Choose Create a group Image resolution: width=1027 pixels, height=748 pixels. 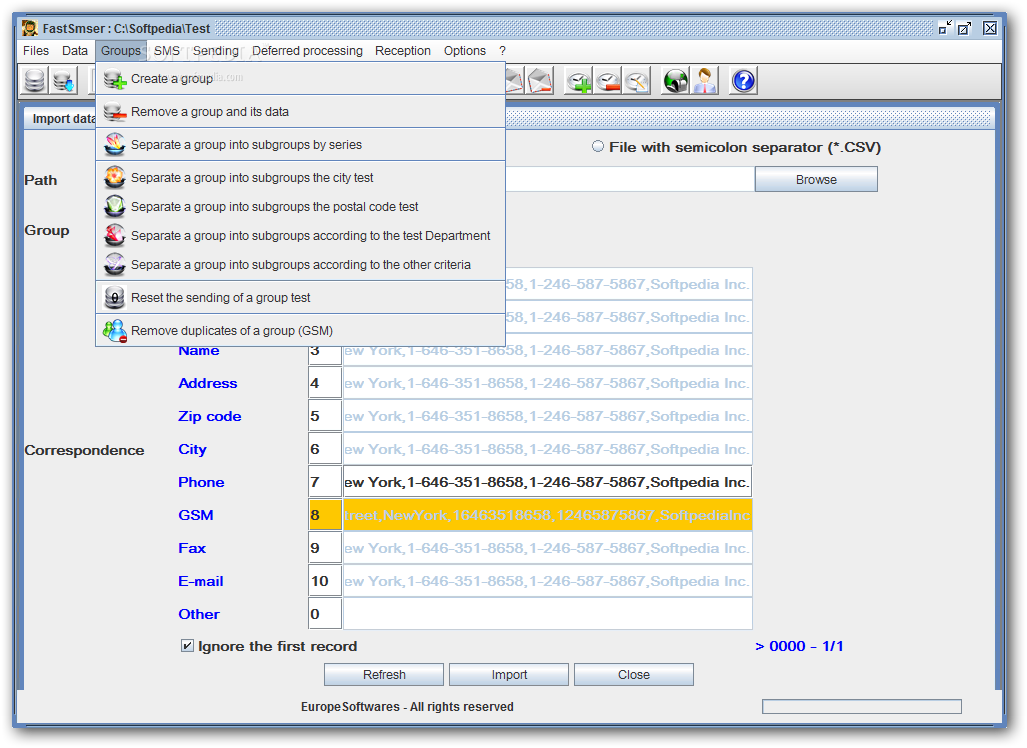[x=301, y=79]
